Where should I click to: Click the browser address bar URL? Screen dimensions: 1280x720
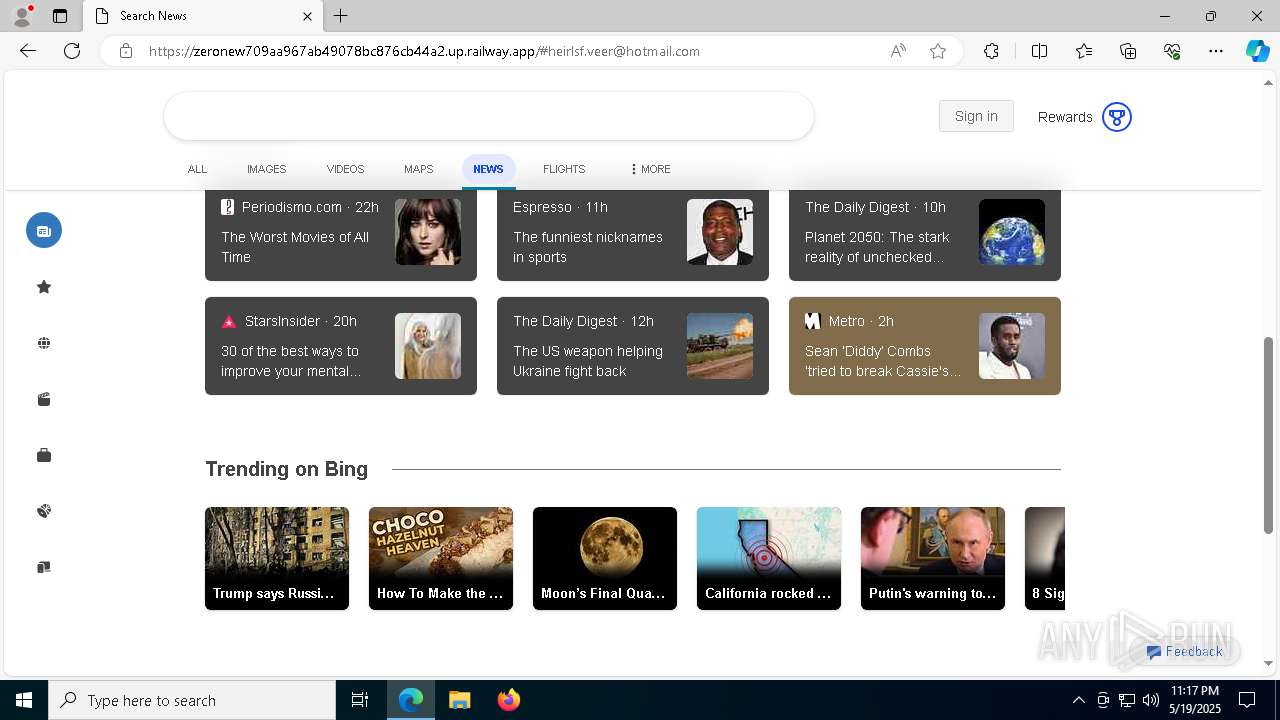pos(424,51)
